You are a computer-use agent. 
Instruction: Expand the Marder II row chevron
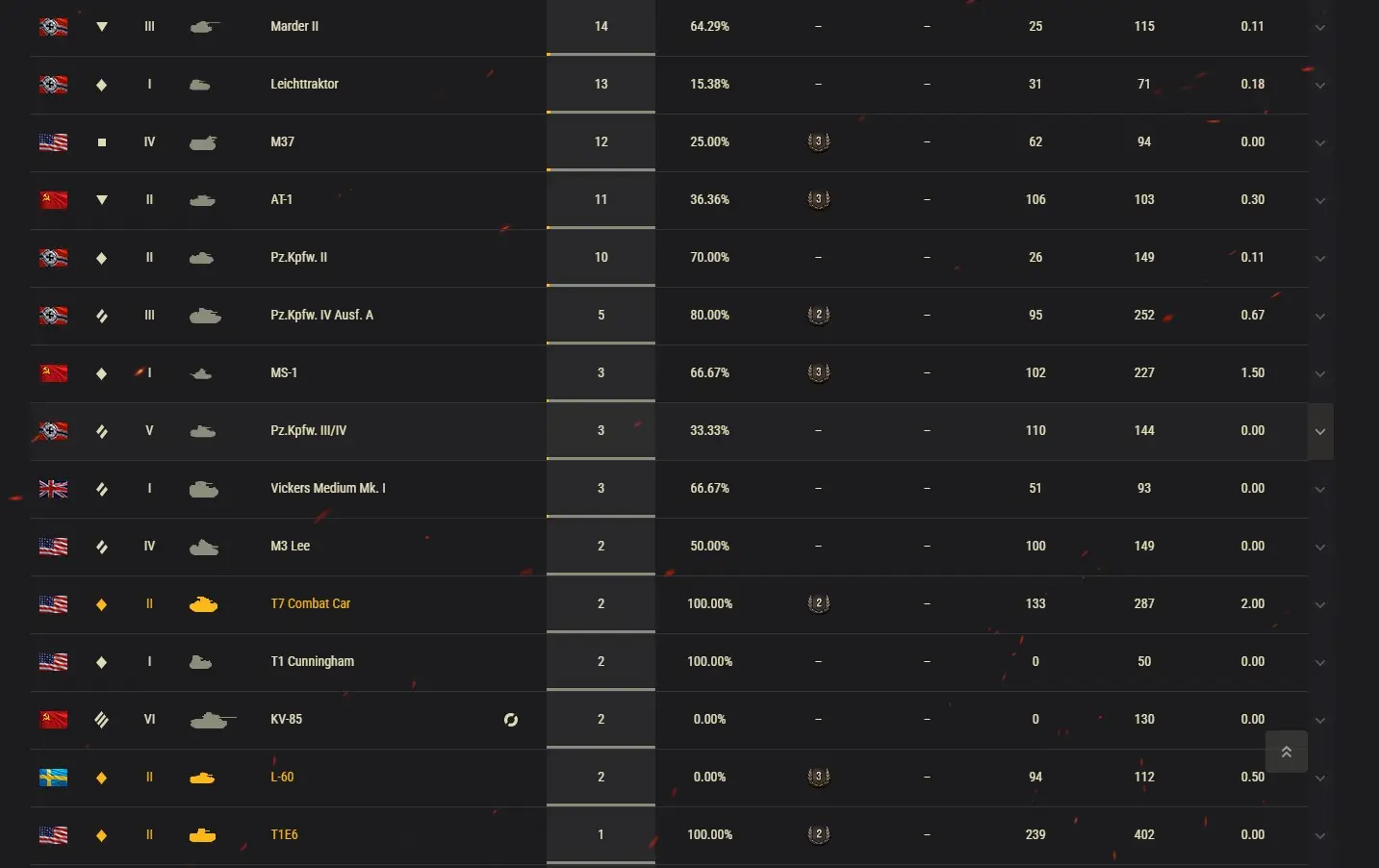[x=1320, y=28]
